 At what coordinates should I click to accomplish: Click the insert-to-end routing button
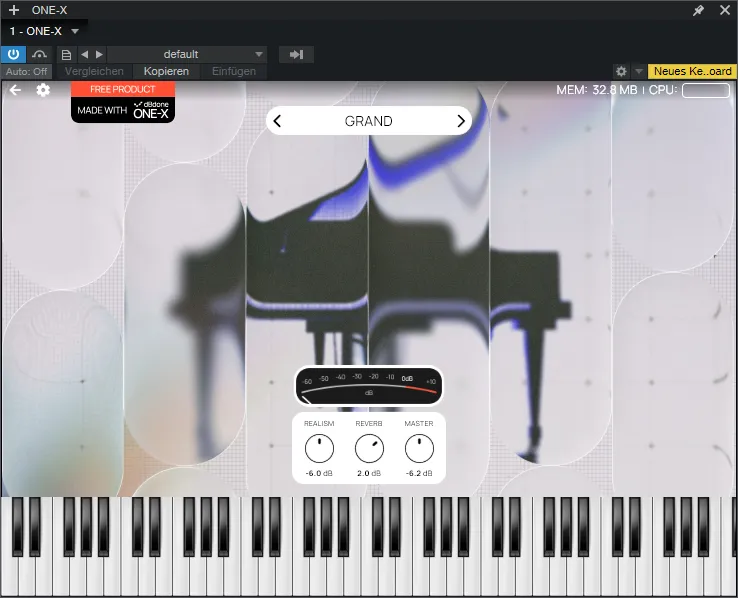pos(296,55)
